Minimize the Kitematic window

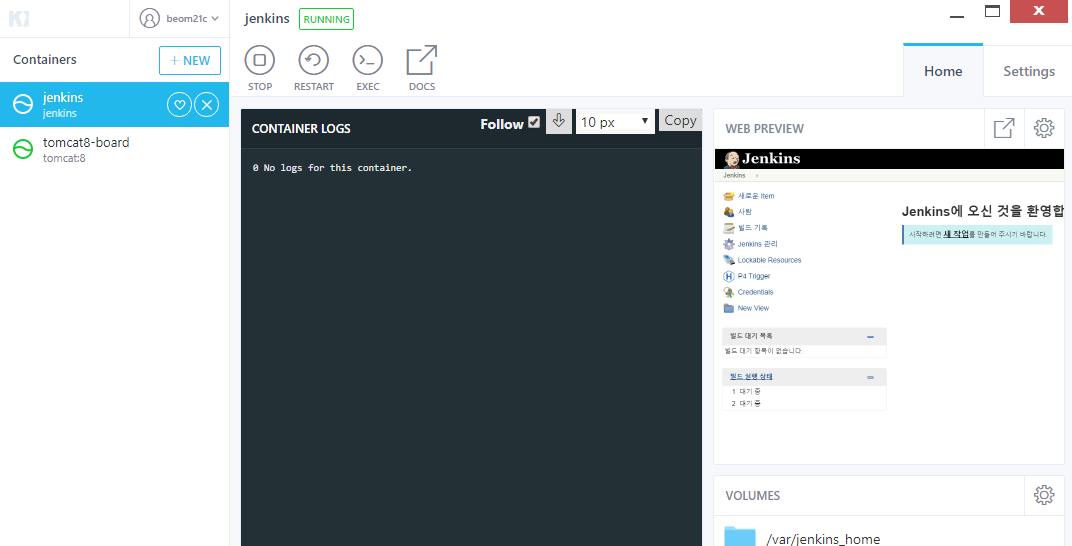coord(957,14)
